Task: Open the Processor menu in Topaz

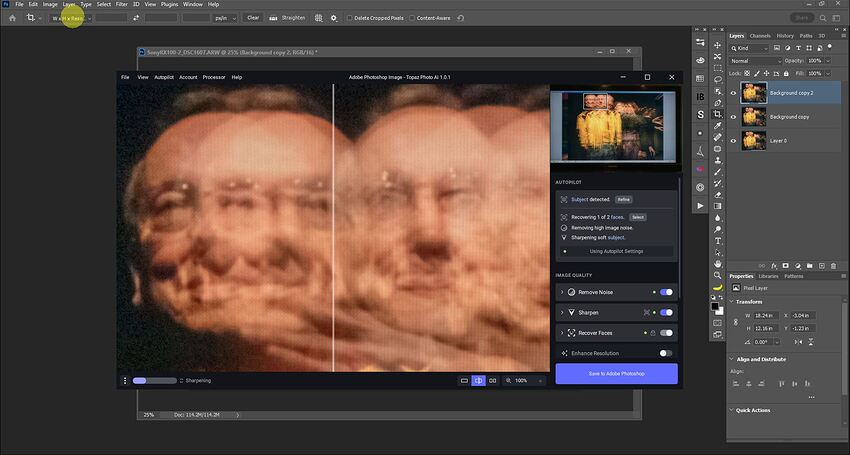Action: tap(214, 77)
